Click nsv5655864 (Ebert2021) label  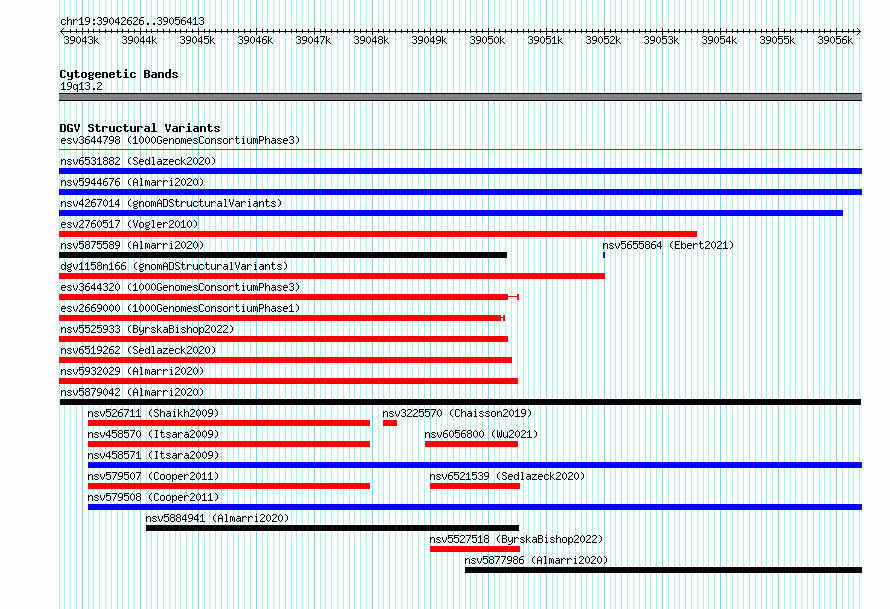tap(668, 245)
